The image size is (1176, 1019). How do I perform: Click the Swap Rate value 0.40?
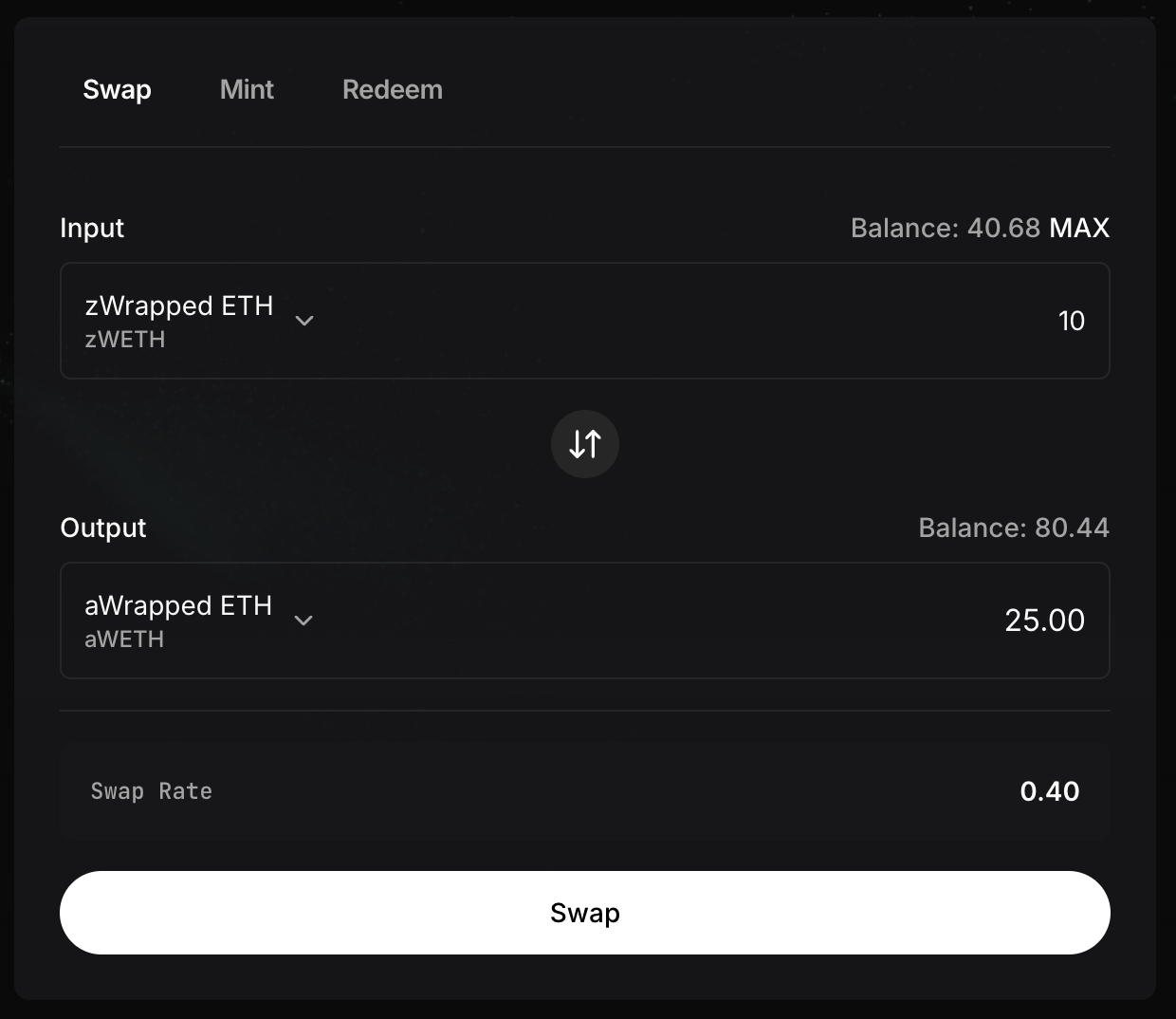[x=1049, y=791]
